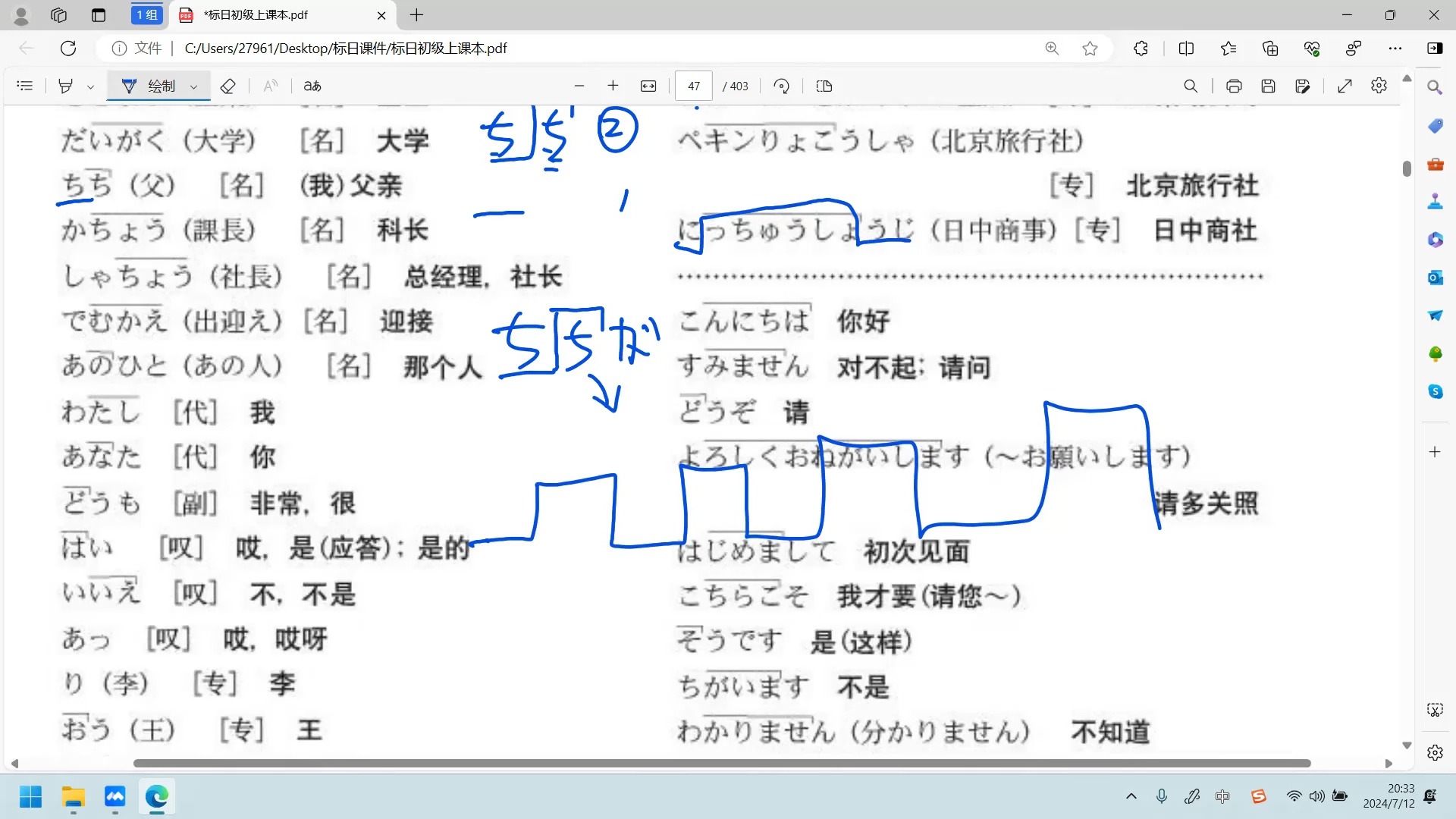The width and height of the screenshot is (1456, 819).
Task: Click the Save as icon
Action: click(x=1303, y=86)
